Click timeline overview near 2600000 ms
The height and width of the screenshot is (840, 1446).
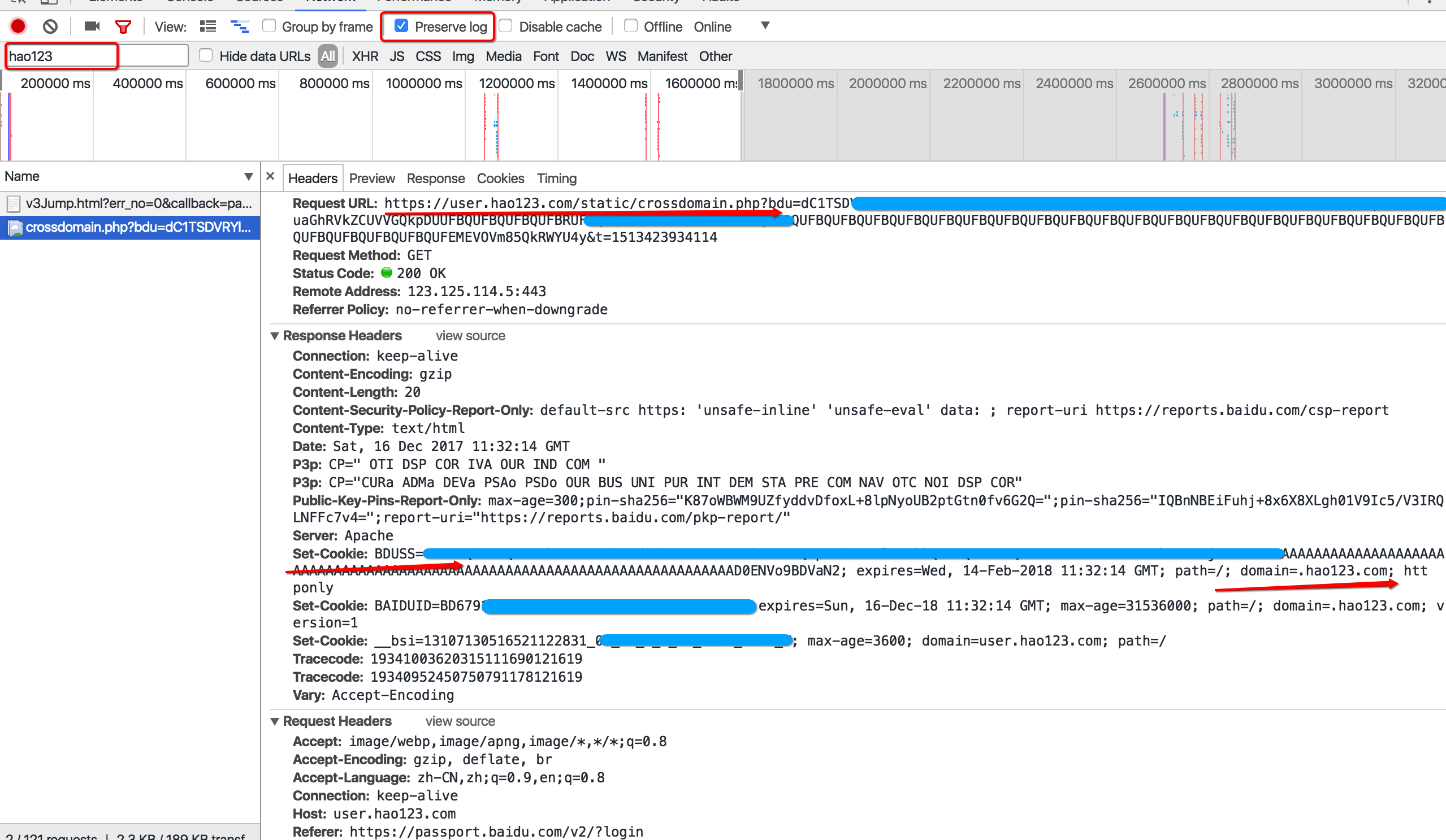click(x=1167, y=83)
